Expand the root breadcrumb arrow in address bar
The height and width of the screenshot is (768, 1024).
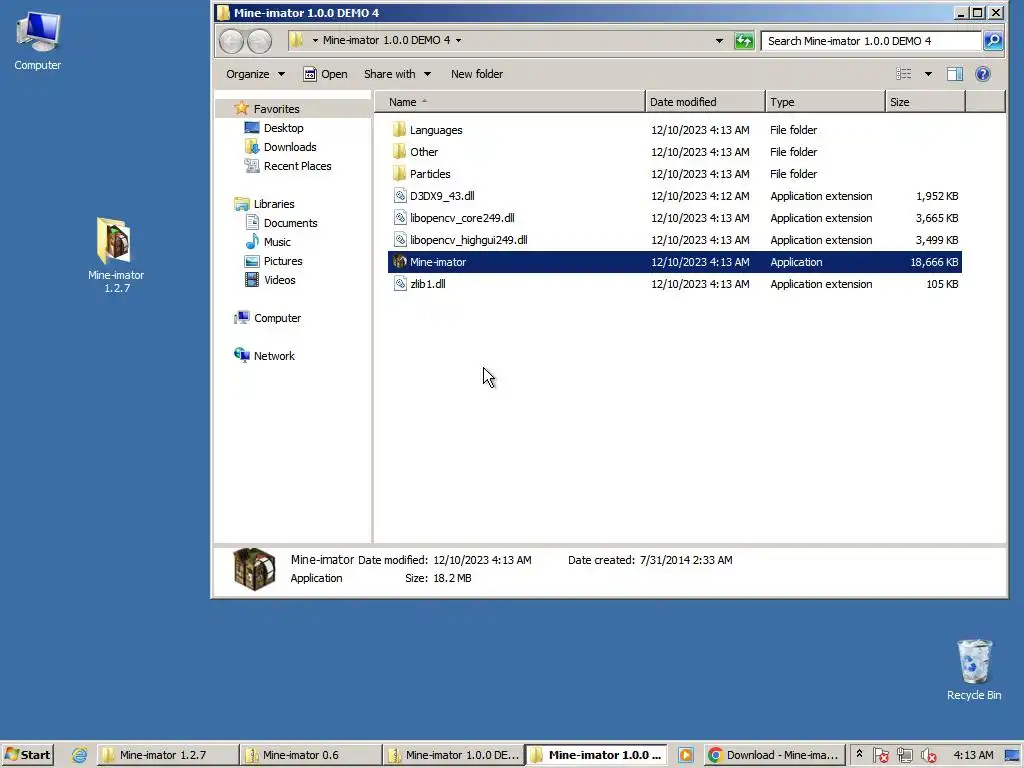[315, 40]
